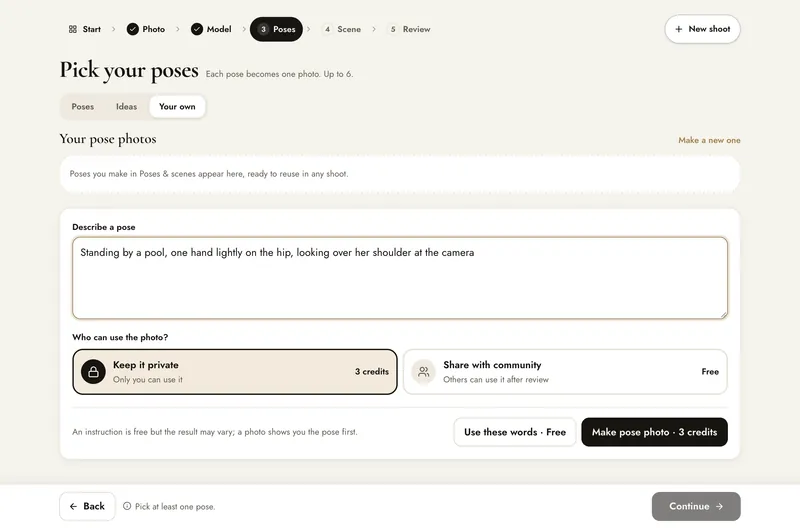
Task: Jump to the Review step
Action: (x=409, y=29)
